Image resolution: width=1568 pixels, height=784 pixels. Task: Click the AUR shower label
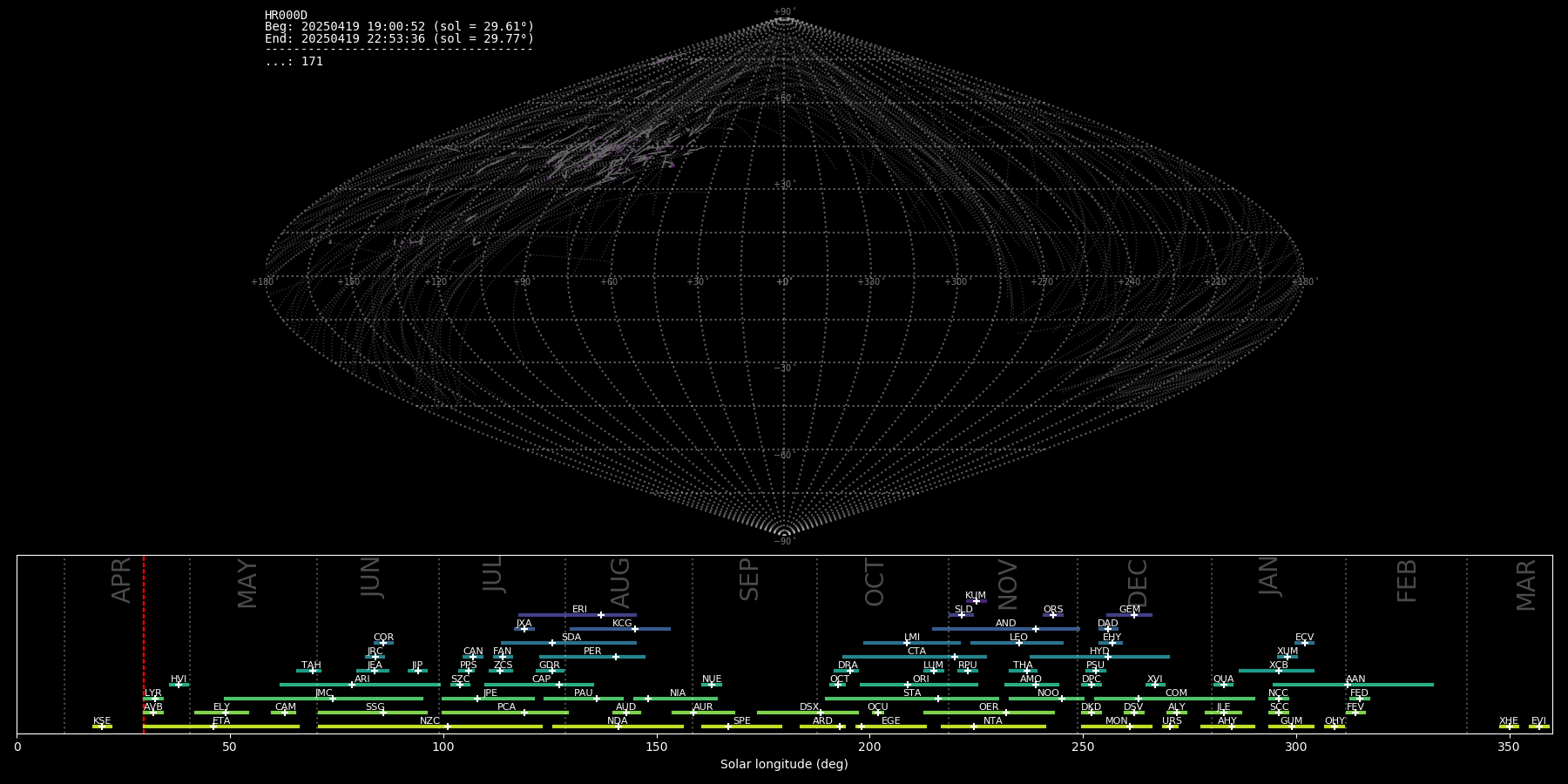pos(703,707)
